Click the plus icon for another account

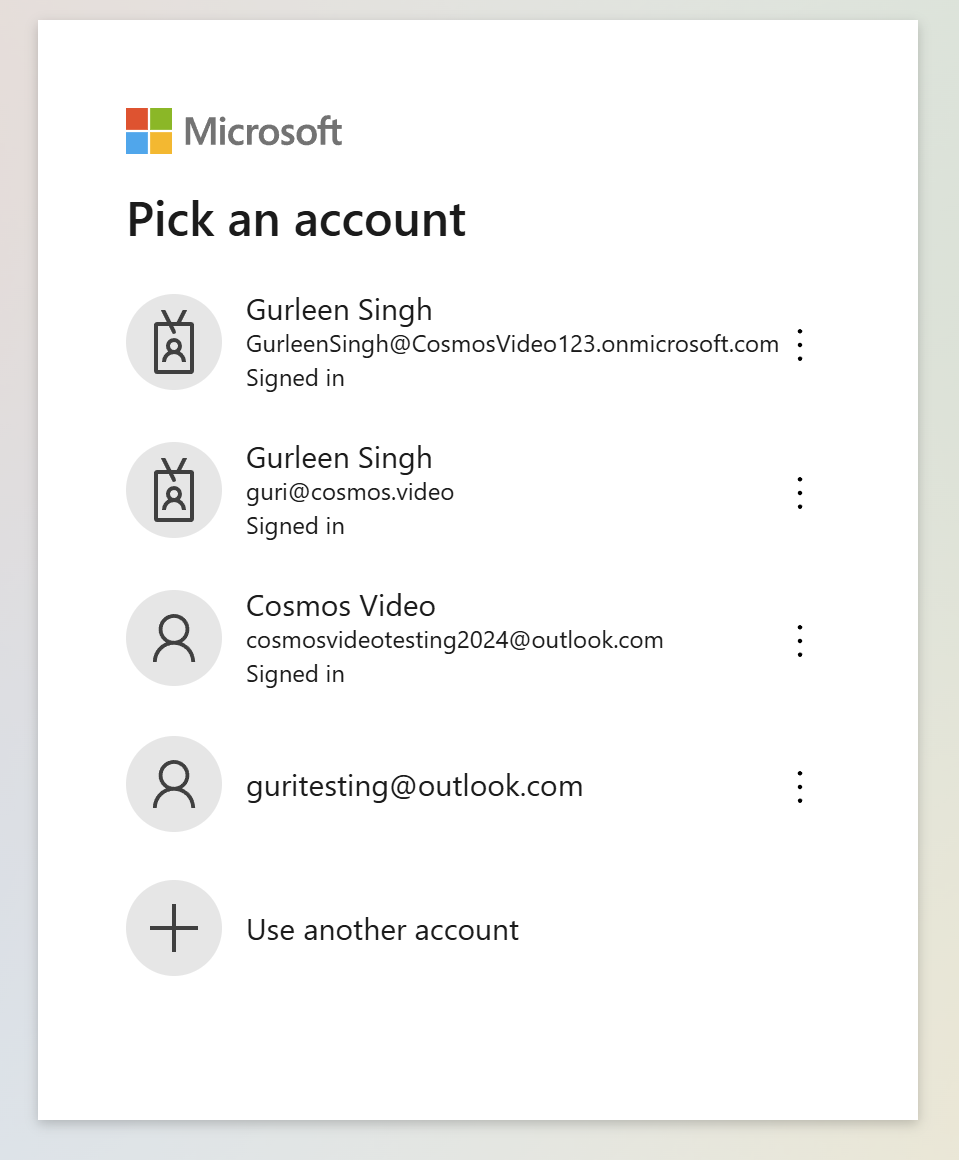(x=174, y=928)
